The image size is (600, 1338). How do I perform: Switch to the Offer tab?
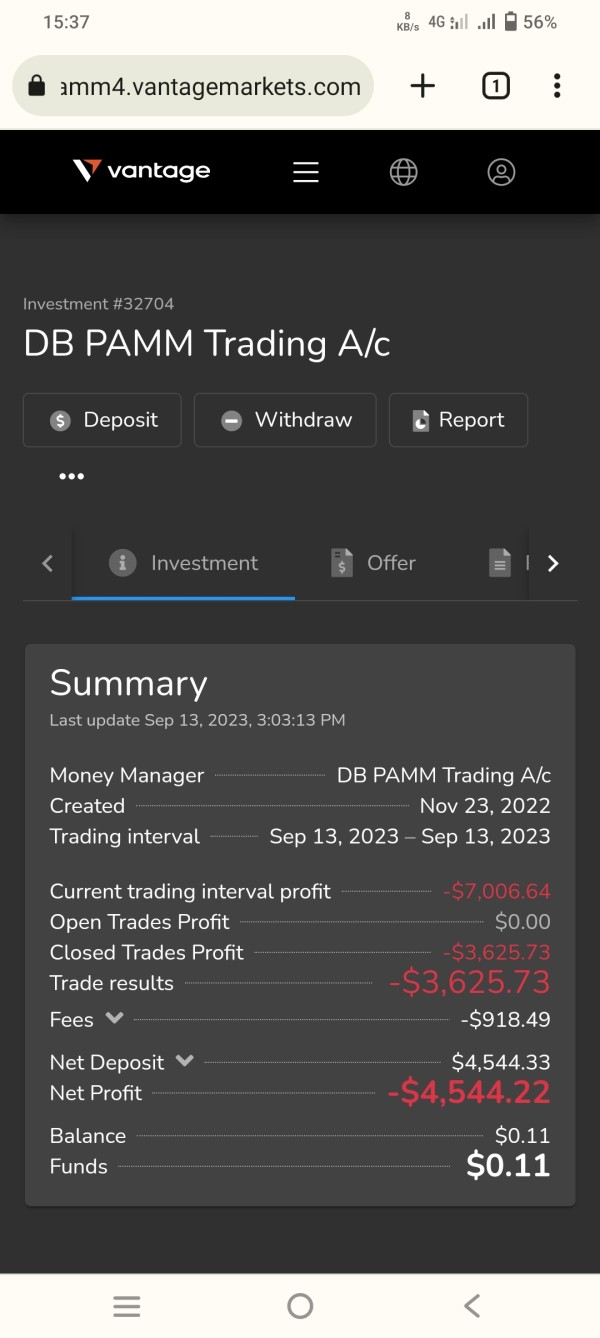pos(373,563)
